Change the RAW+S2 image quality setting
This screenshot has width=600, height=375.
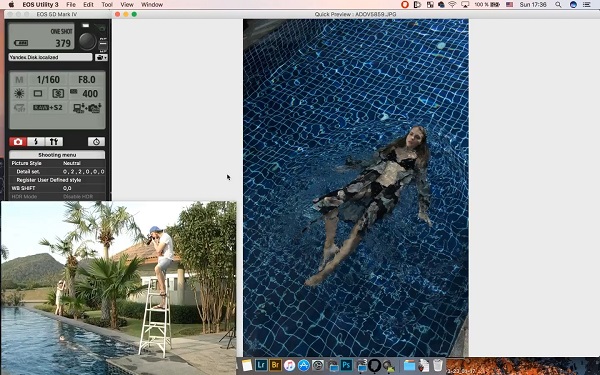coord(48,108)
